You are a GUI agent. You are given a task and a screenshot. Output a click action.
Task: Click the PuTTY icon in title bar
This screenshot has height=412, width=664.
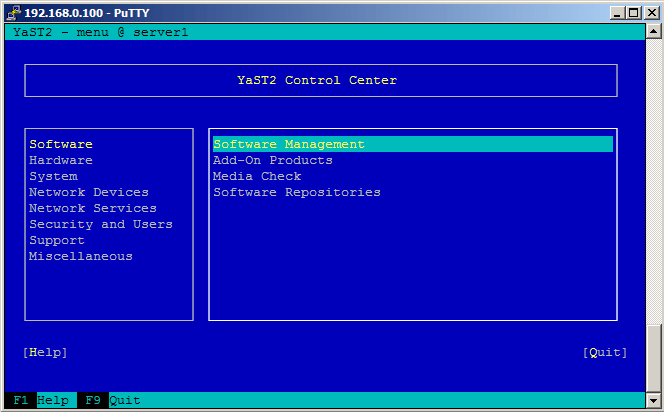(x=13, y=12)
